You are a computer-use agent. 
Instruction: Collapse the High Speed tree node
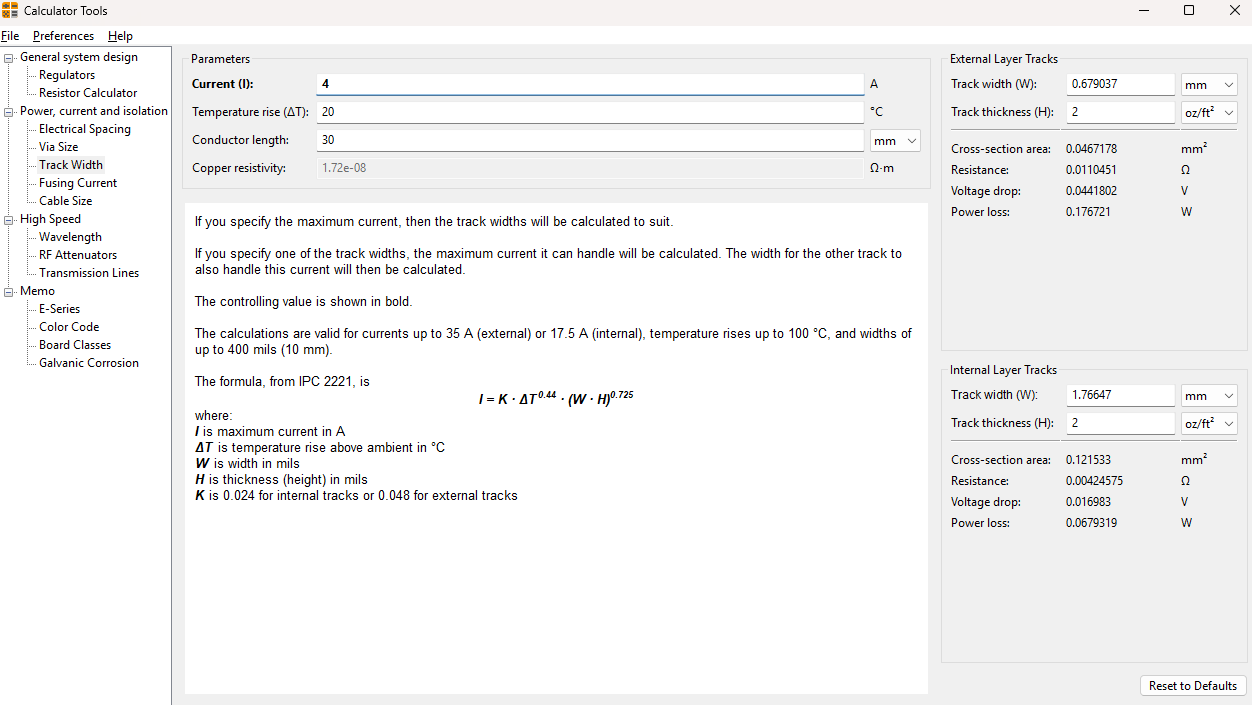10,219
